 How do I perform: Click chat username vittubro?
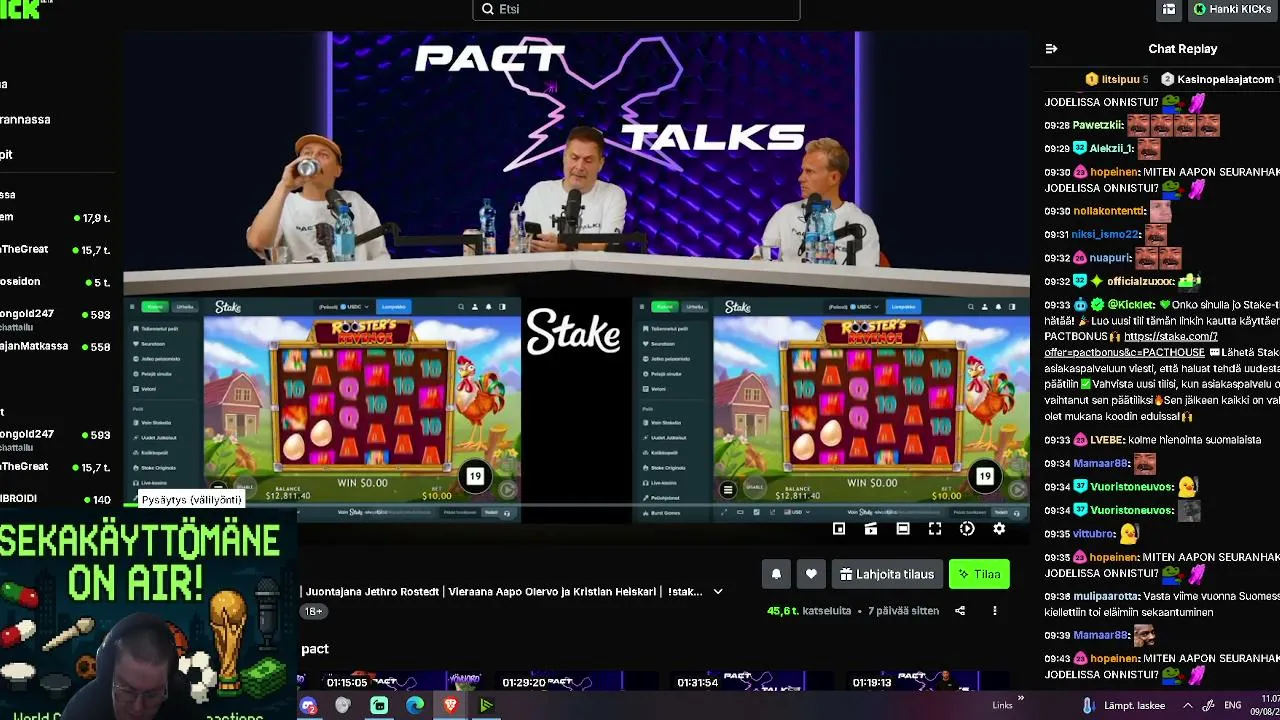point(1093,534)
